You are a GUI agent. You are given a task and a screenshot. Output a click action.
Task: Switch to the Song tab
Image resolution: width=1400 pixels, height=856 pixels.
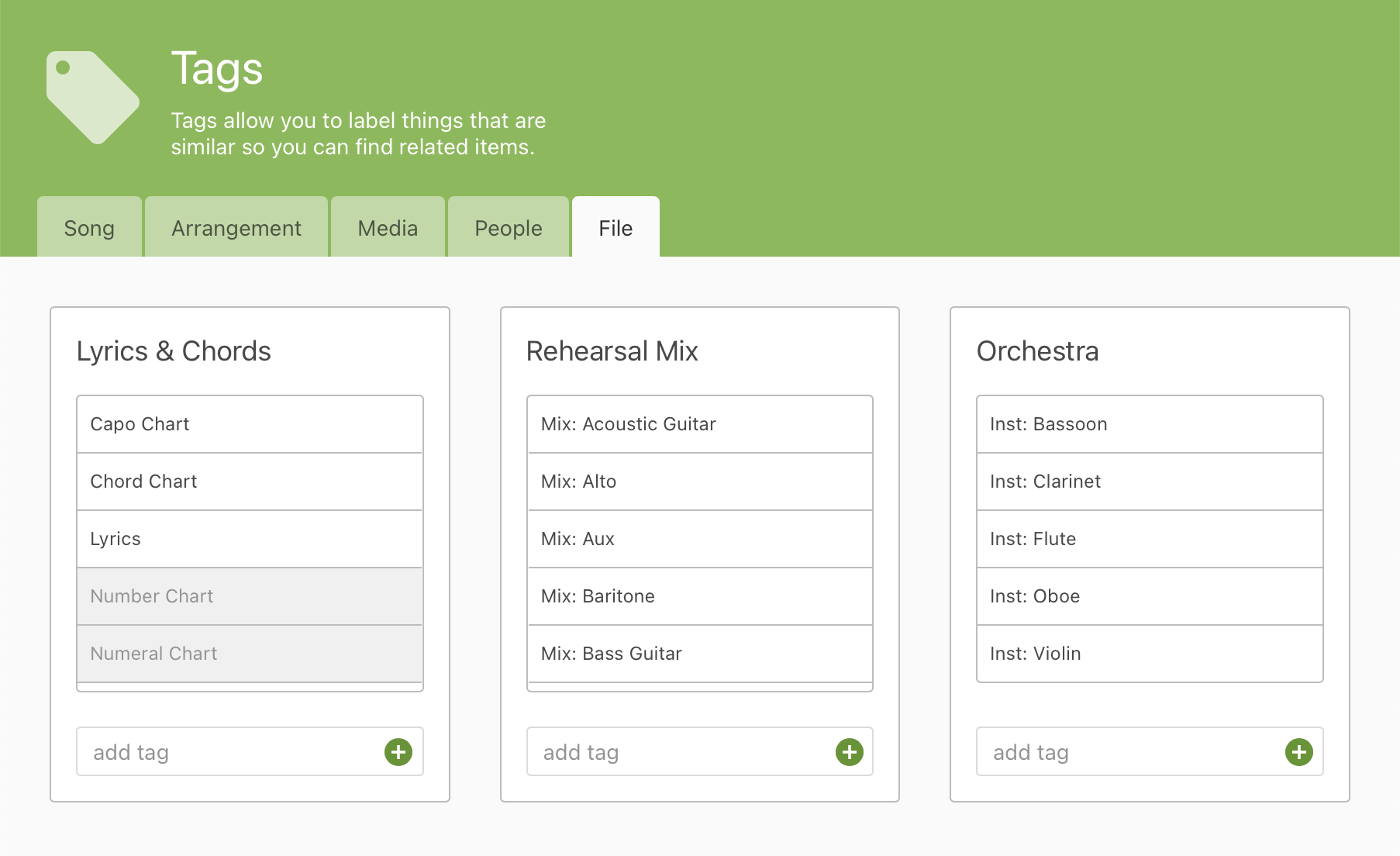(x=89, y=227)
